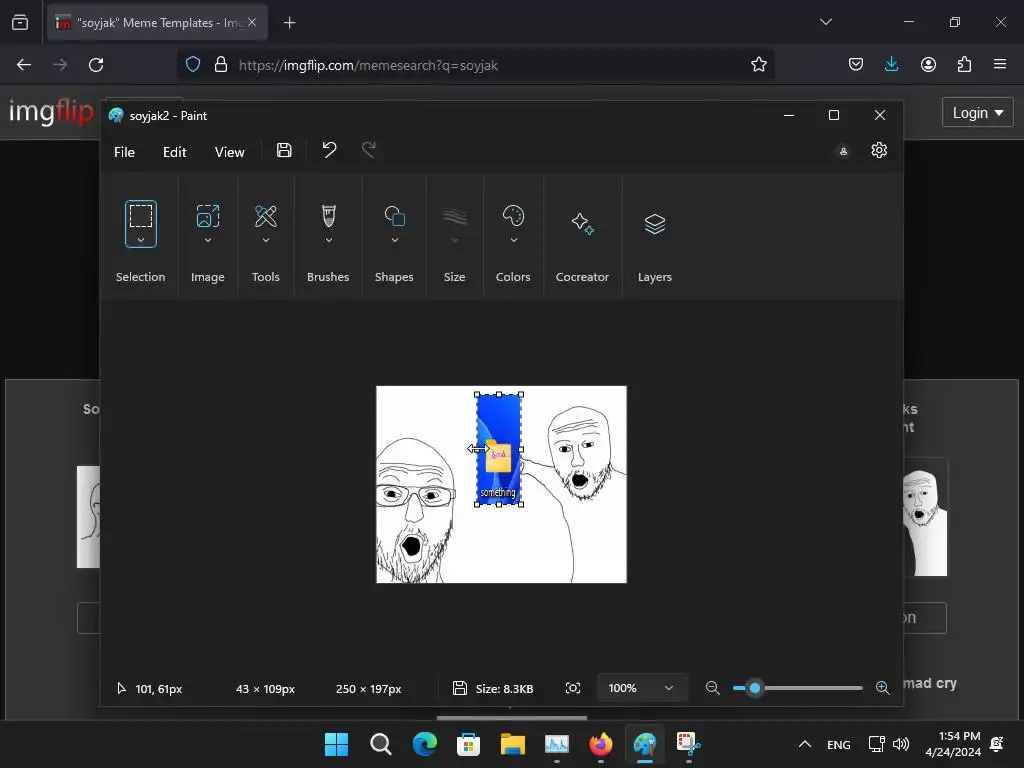The image size is (1024, 768).
Task: Open the volume speaker tray icon
Action: pos(901,744)
